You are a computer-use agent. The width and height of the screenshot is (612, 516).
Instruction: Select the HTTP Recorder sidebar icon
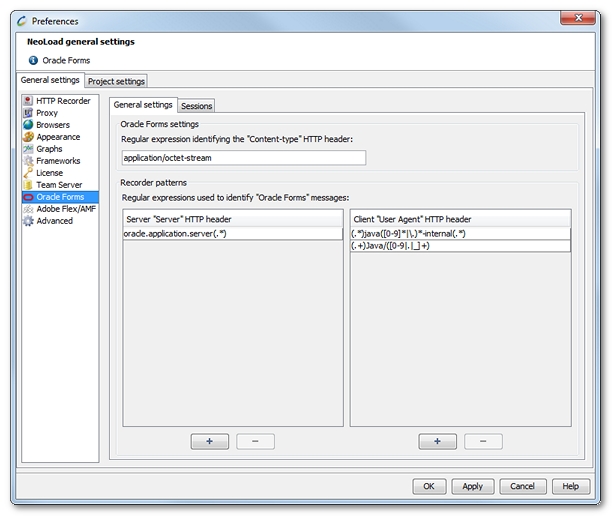click(28, 101)
